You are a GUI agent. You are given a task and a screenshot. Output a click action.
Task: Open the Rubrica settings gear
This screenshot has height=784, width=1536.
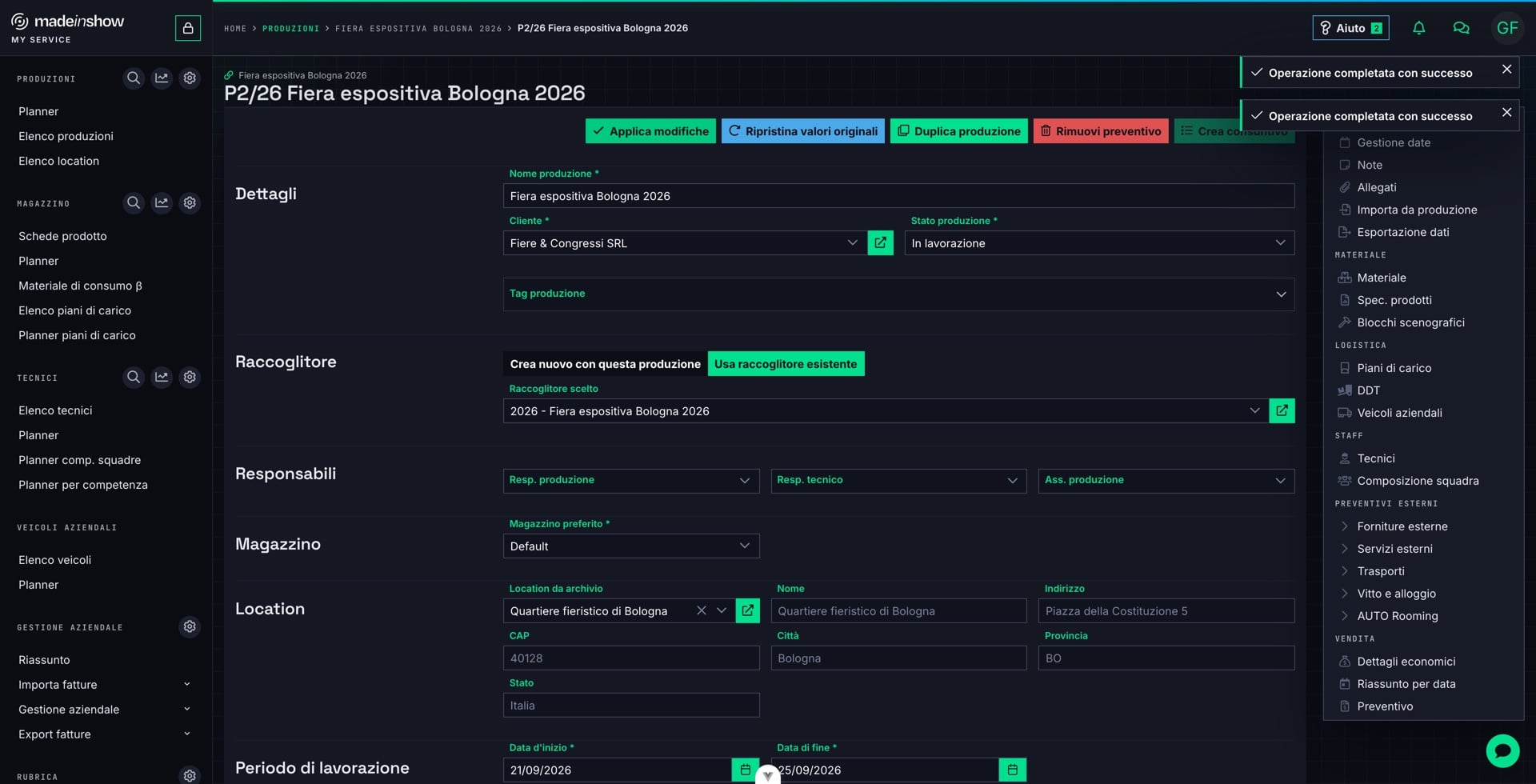[190, 775]
